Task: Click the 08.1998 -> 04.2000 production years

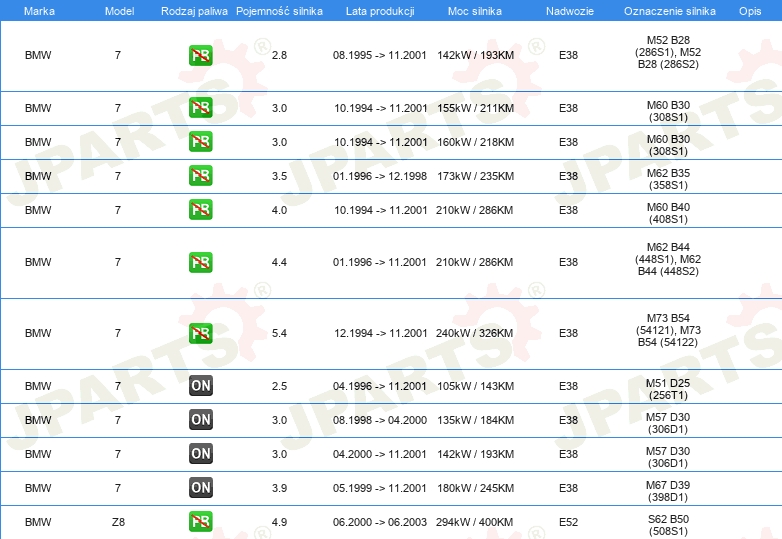Action: pos(380,420)
